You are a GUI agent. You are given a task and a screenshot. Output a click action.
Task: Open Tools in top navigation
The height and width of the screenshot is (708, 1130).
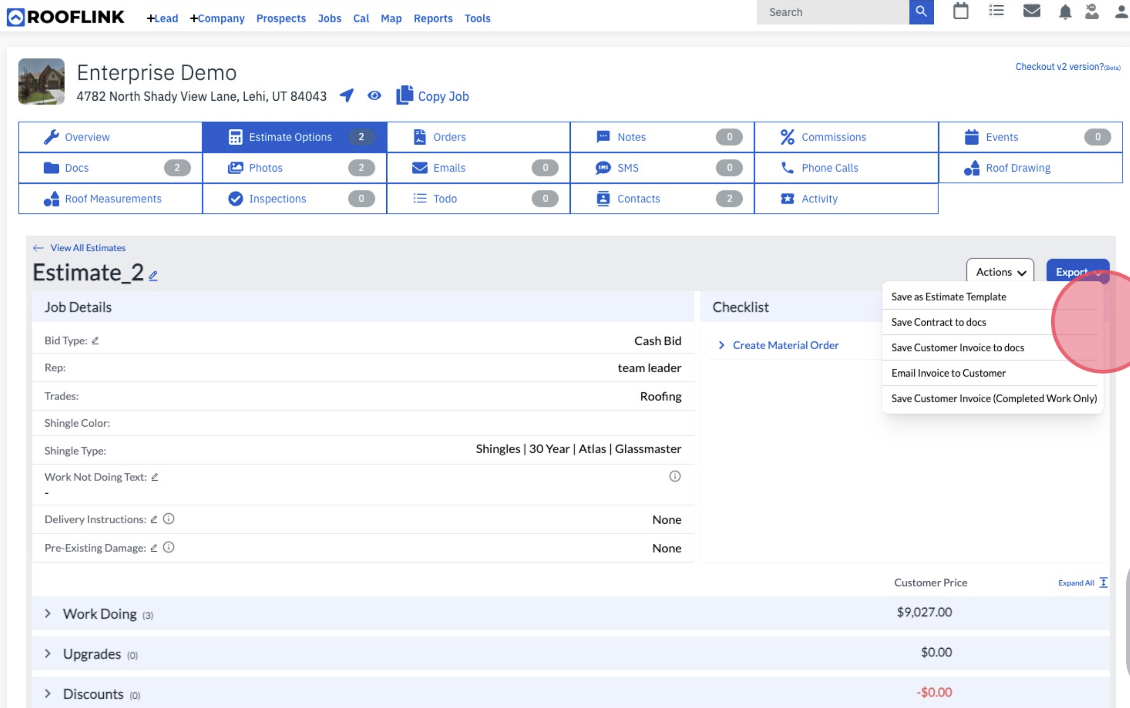tap(478, 18)
